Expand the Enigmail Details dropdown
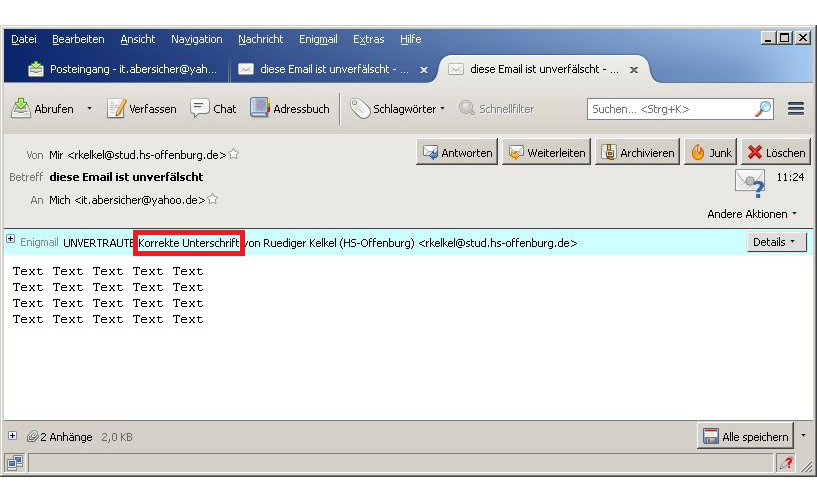The image size is (817, 502). pos(776,242)
